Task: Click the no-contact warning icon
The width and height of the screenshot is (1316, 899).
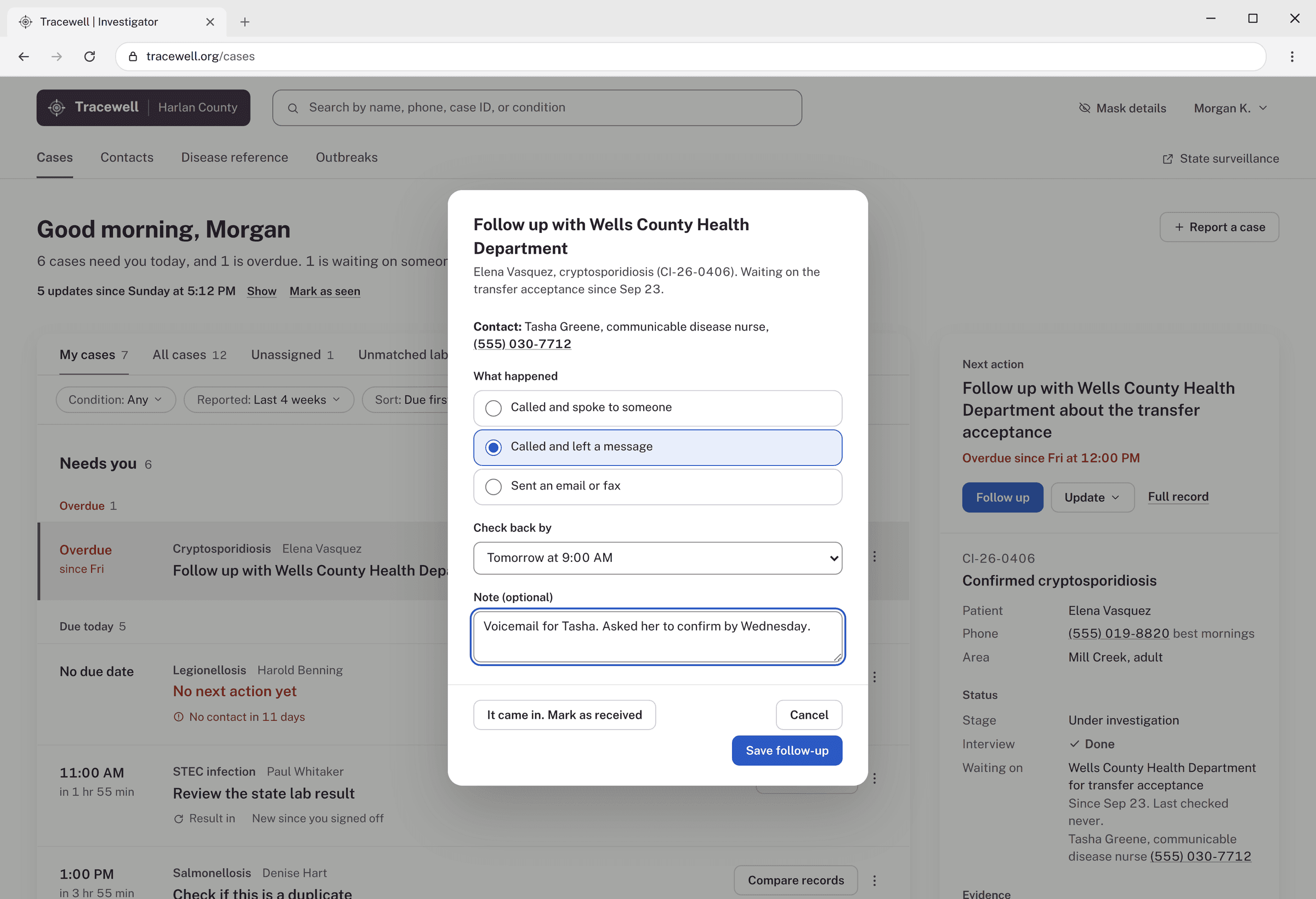Action: point(178,716)
